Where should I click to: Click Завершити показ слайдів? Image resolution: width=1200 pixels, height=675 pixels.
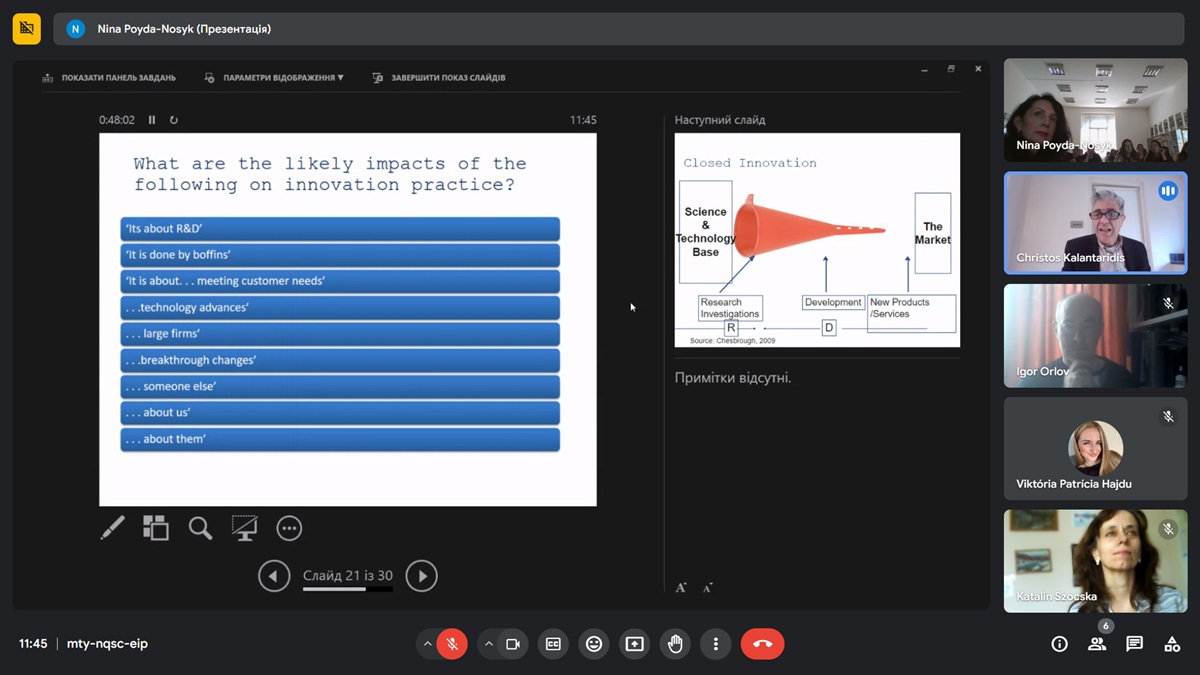[x=439, y=77]
